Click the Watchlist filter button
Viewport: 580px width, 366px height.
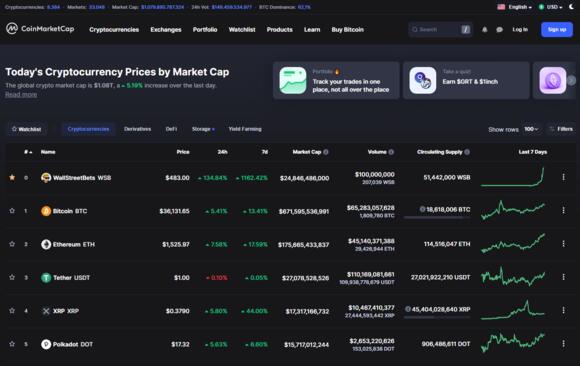[x=26, y=129]
